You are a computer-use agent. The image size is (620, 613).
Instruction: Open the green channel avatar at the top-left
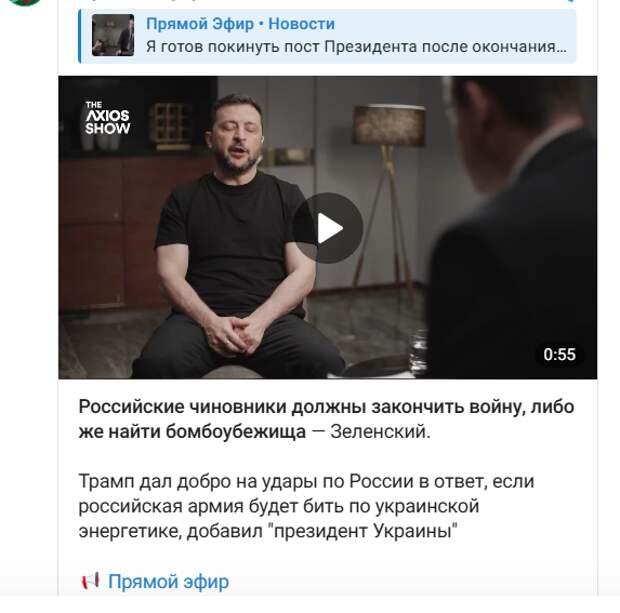(25, 2)
